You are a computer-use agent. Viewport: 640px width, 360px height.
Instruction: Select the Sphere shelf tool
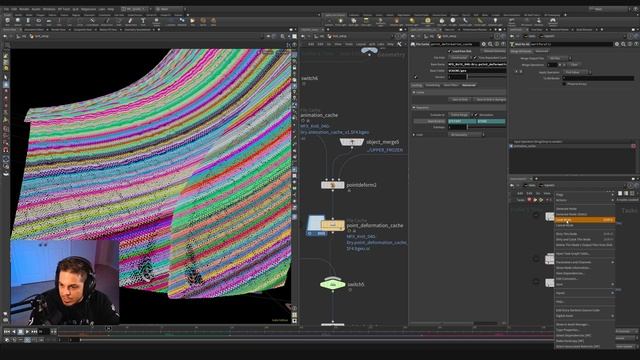pos(18,20)
